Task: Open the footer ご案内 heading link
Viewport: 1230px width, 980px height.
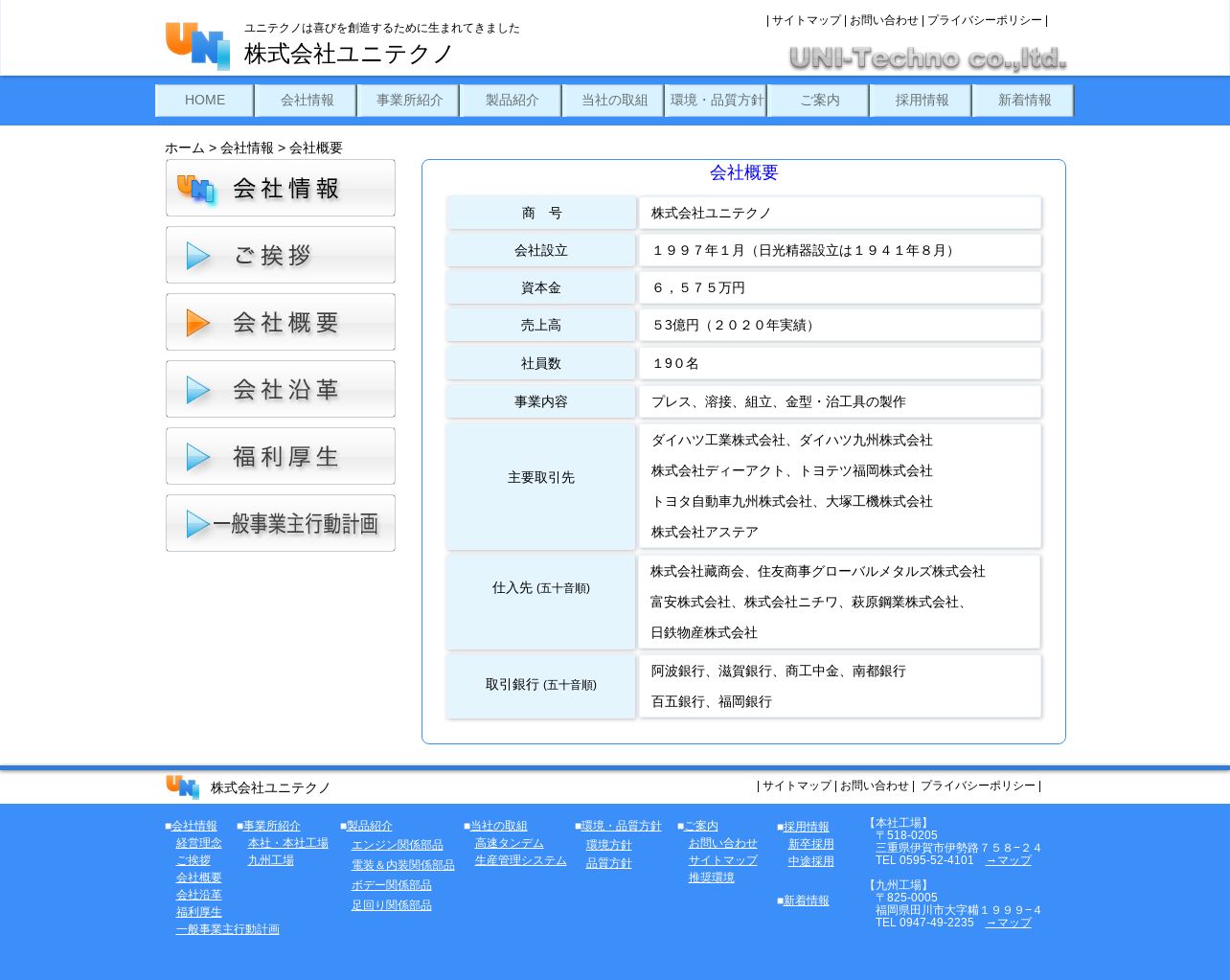Action: [x=701, y=826]
